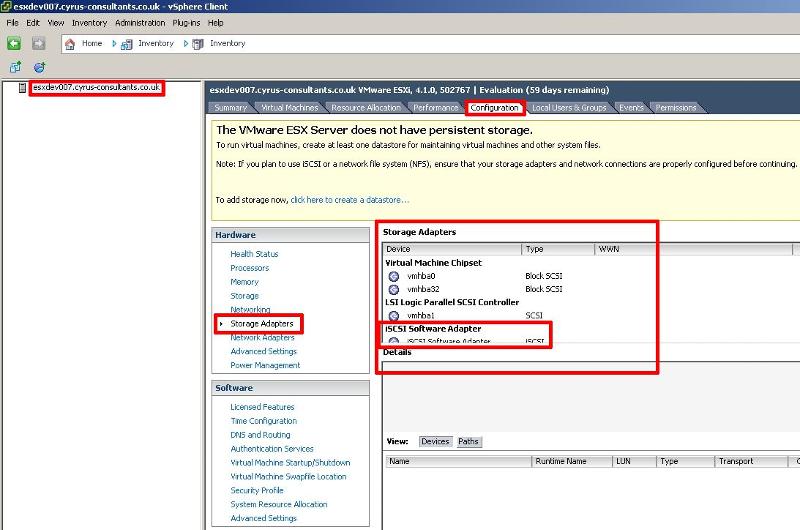
Task: Open the View menu
Action: [56, 23]
